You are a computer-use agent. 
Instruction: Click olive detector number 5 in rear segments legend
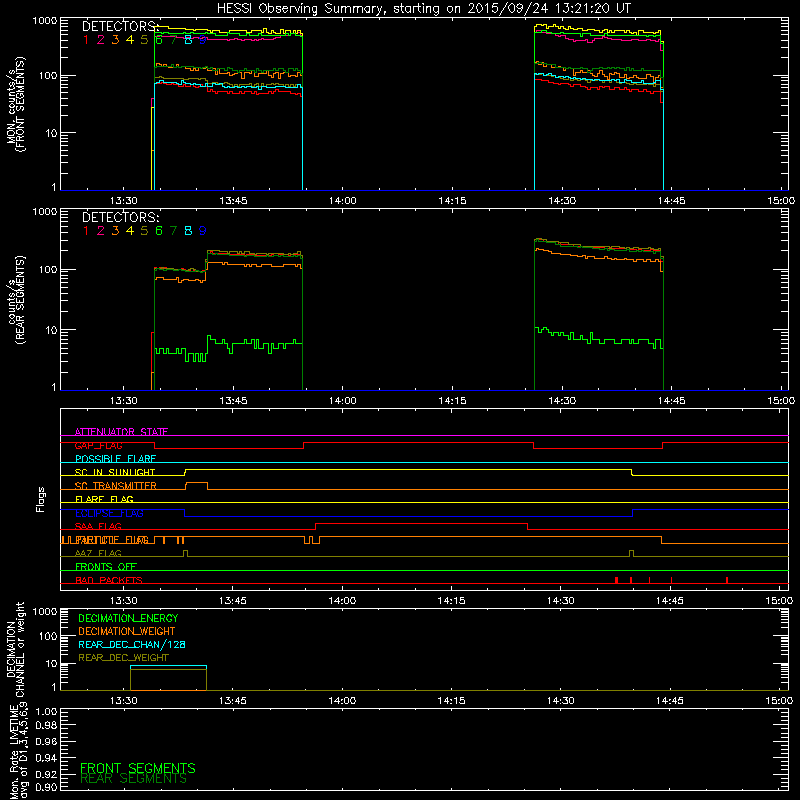point(144,231)
